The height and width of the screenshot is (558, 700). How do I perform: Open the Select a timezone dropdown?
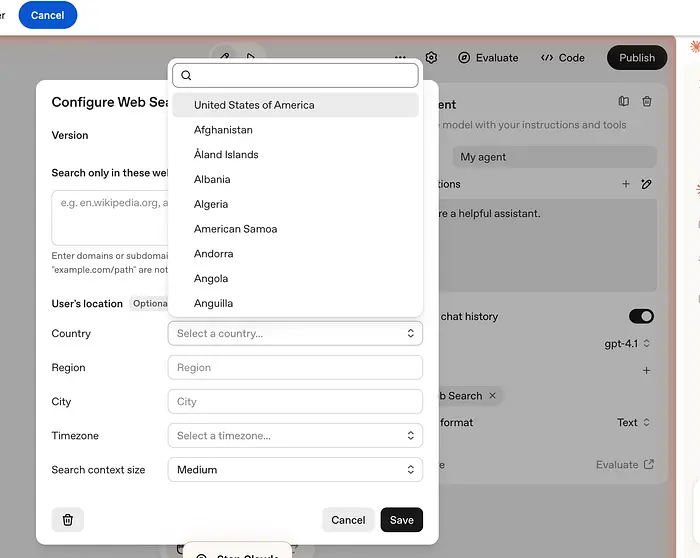(x=295, y=436)
